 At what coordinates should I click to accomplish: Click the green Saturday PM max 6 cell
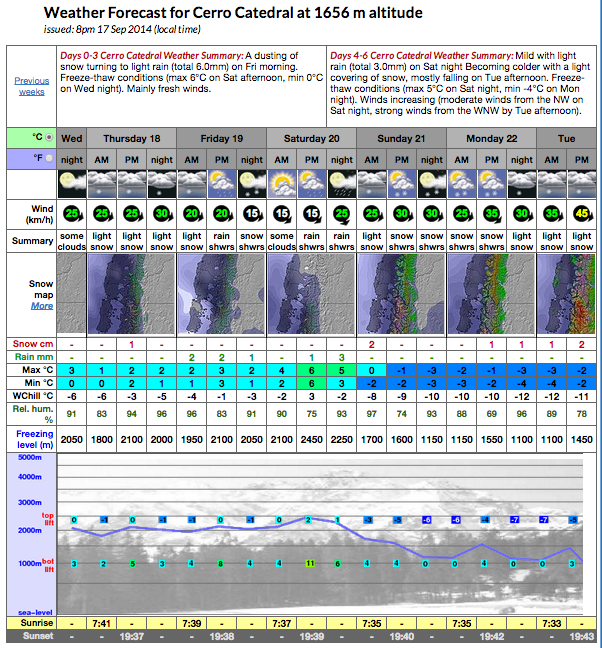click(x=312, y=370)
